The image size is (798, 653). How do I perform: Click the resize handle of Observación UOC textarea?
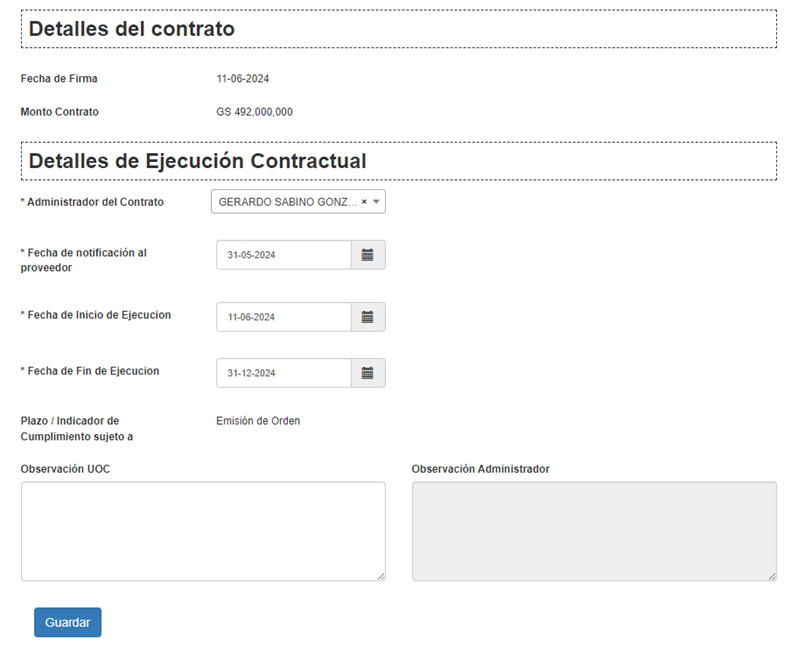380,576
